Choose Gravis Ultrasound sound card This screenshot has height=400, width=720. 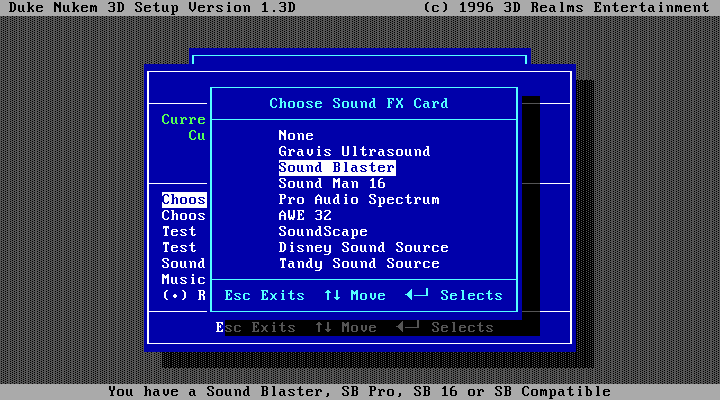click(x=354, y=152)
